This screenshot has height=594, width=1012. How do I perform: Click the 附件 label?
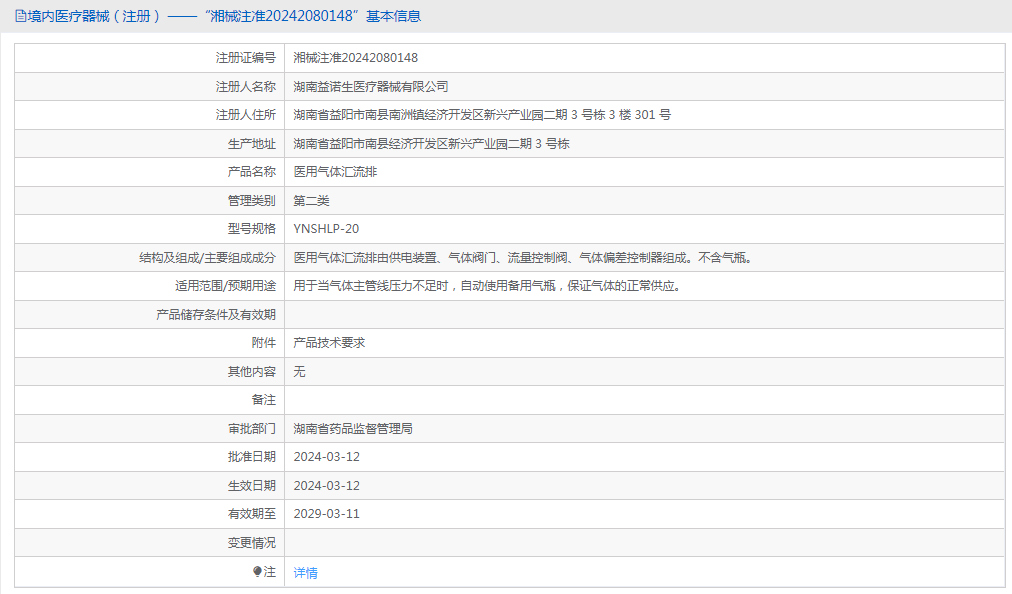[263, 343]
